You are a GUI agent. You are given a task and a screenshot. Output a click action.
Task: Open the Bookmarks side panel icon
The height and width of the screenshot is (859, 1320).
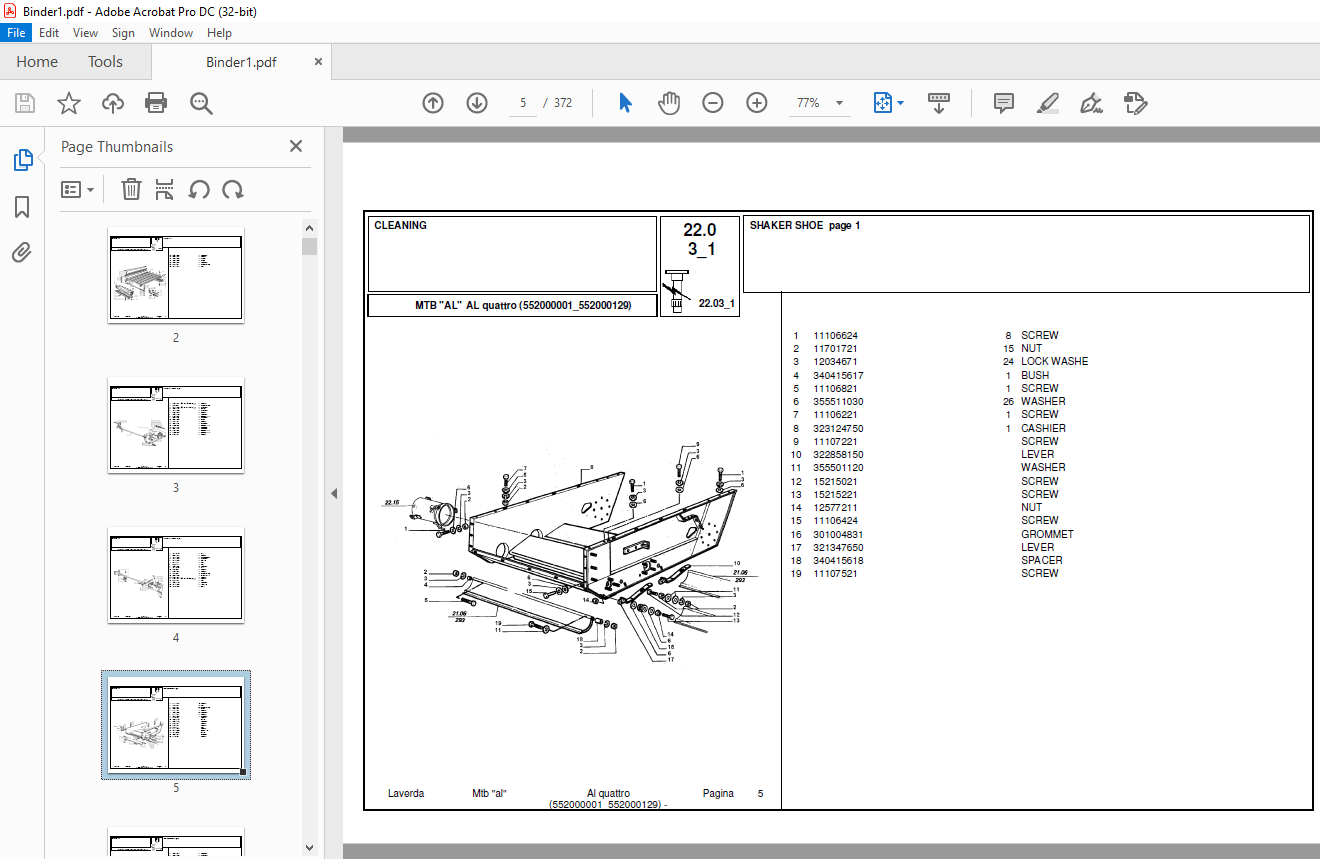(22, 207)
